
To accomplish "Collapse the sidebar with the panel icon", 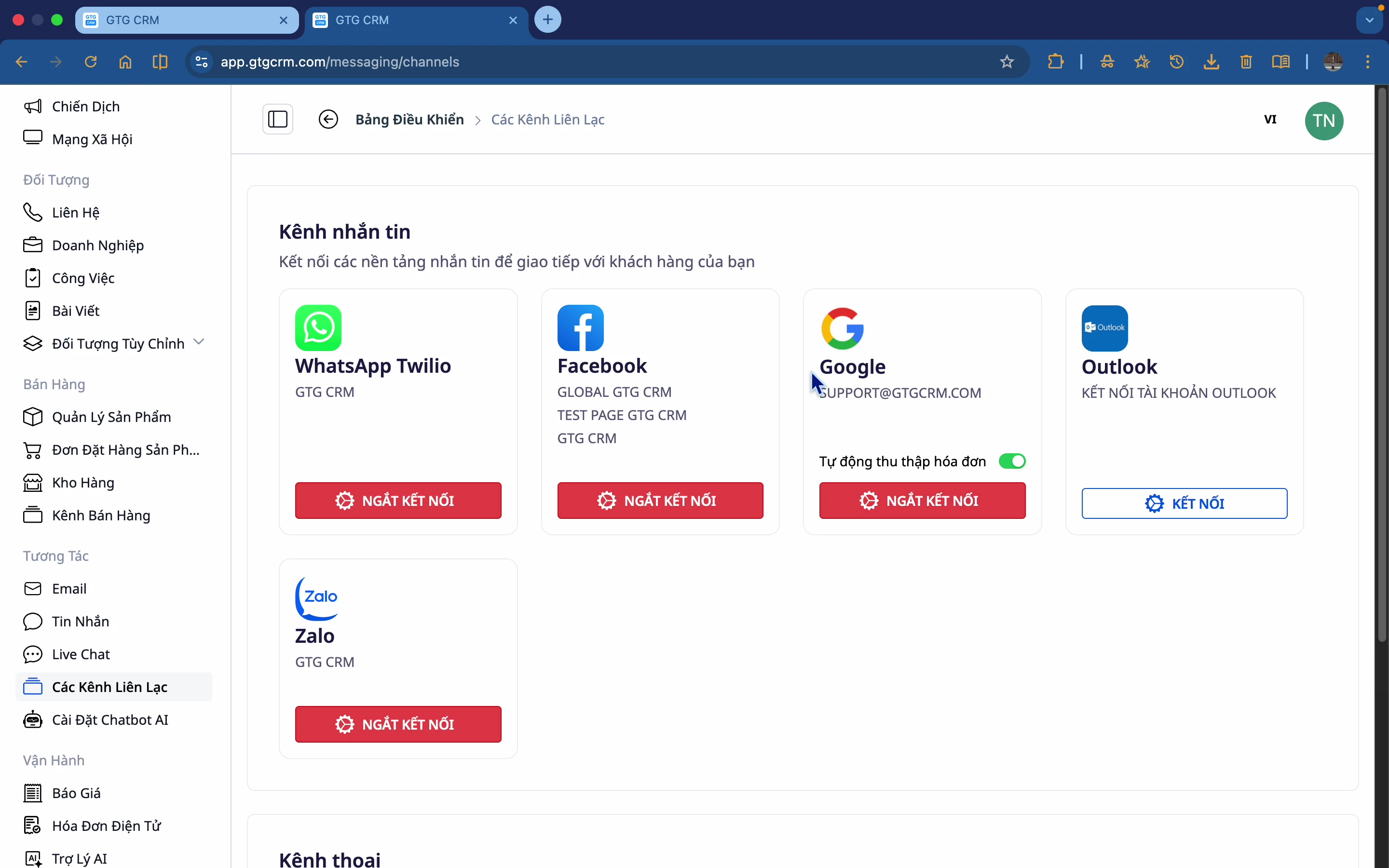I will point(277,119).
